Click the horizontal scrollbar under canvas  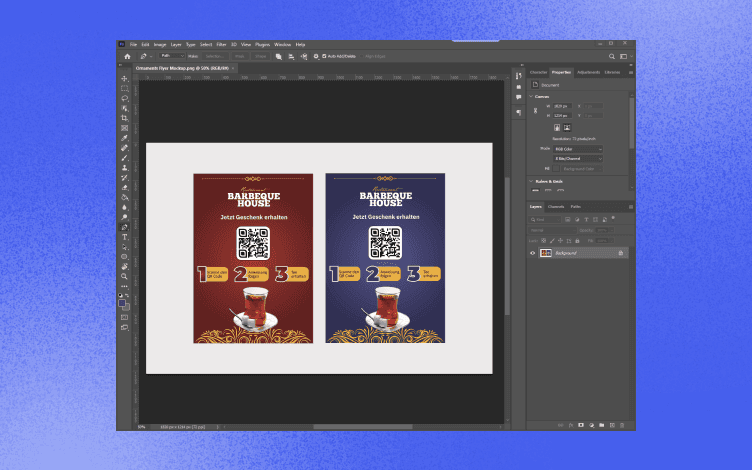(x=363, y=427)
